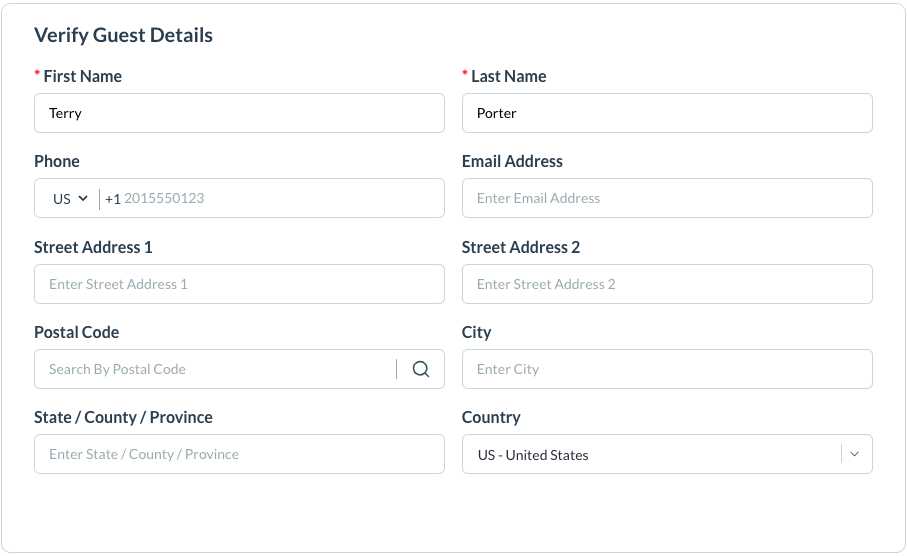Screen dimensions: 907x556
Task: Click the Enter State / County / Province field
Action: click(x=239, y=454)
